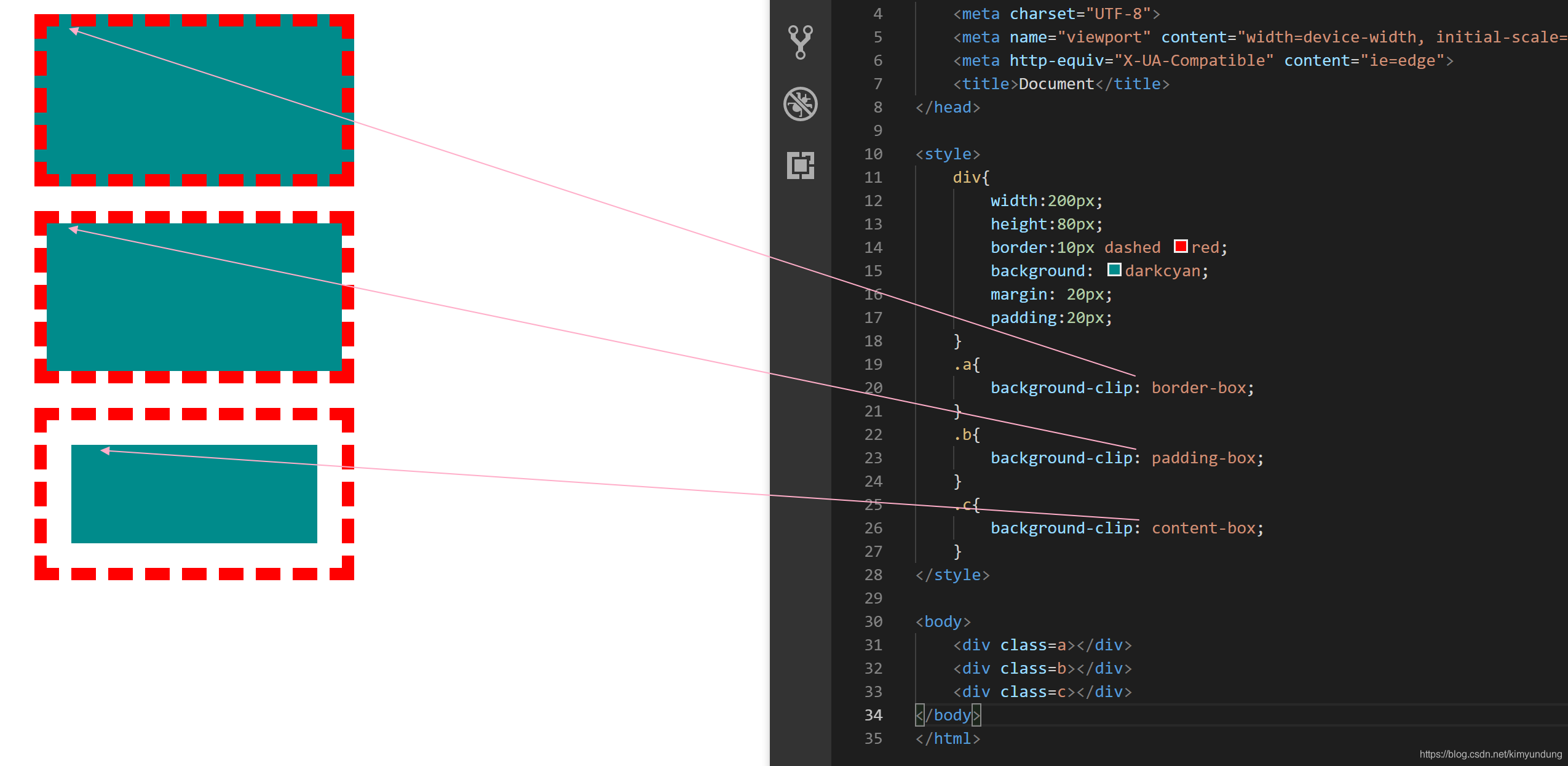Click the closing </style> tag on line 28

952,575
